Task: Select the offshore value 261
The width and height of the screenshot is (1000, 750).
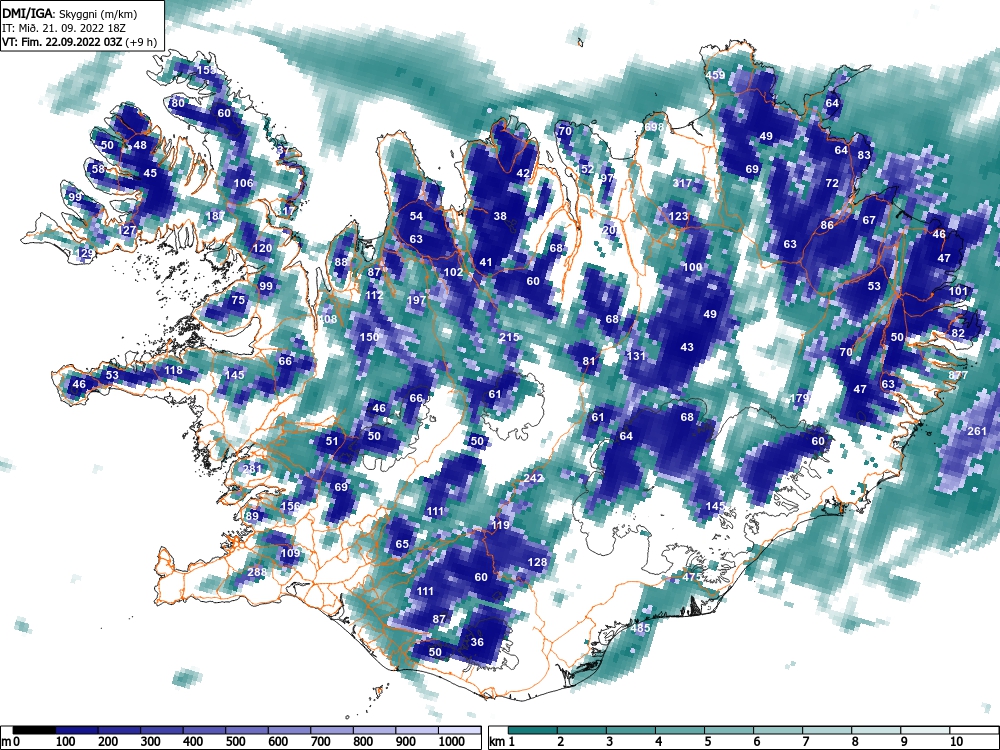Action: pyautogui.click(x=977, y=430)
